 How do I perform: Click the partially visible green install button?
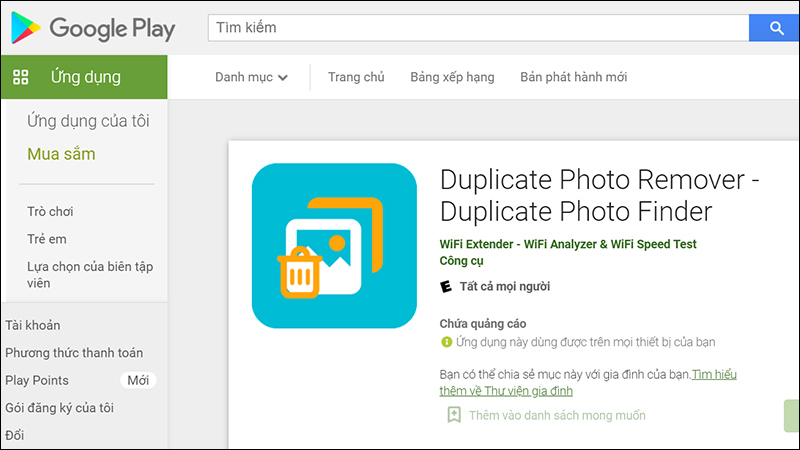[791, 416]
